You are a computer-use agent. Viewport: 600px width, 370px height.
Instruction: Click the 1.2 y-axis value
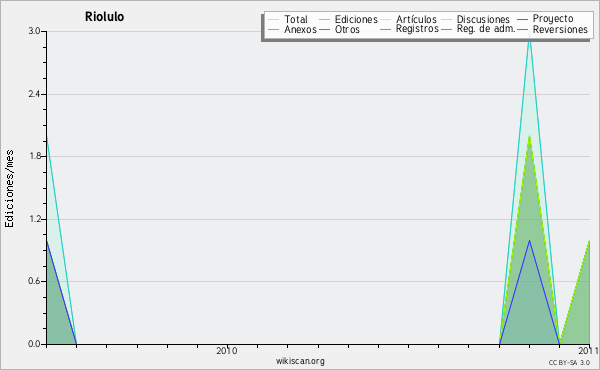(x=34, y=219)
